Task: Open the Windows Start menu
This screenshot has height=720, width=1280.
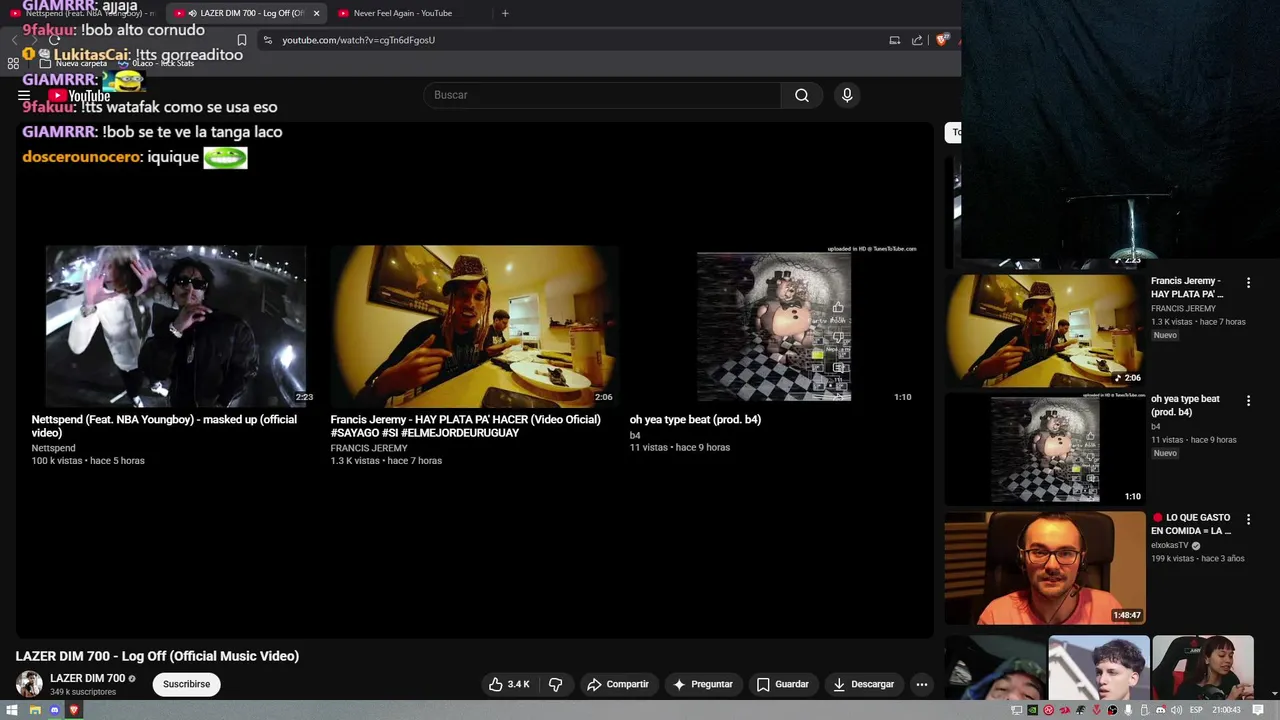Action: (13, 710)
